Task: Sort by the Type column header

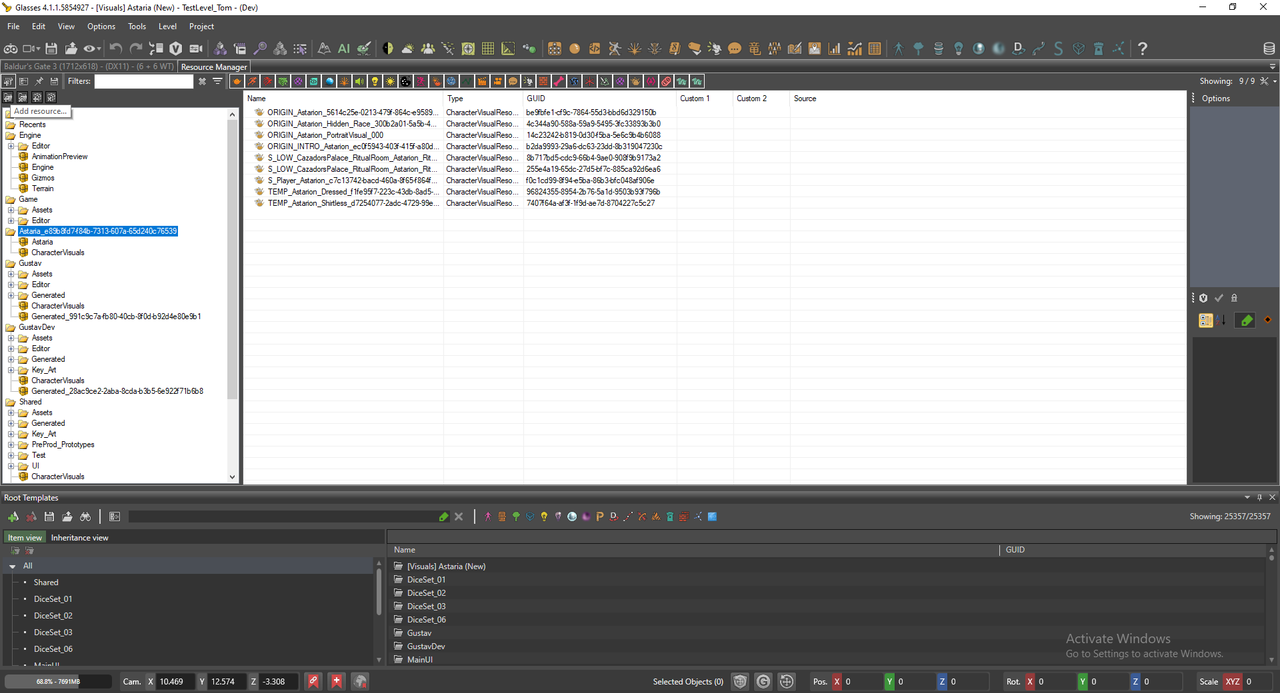Action: click(483, 98)
